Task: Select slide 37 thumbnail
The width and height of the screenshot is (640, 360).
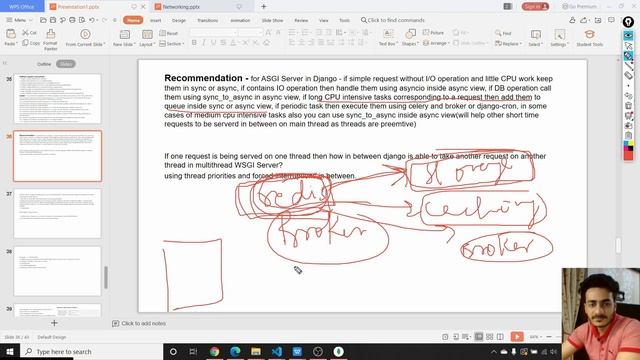Action: [x=57, y=213]
